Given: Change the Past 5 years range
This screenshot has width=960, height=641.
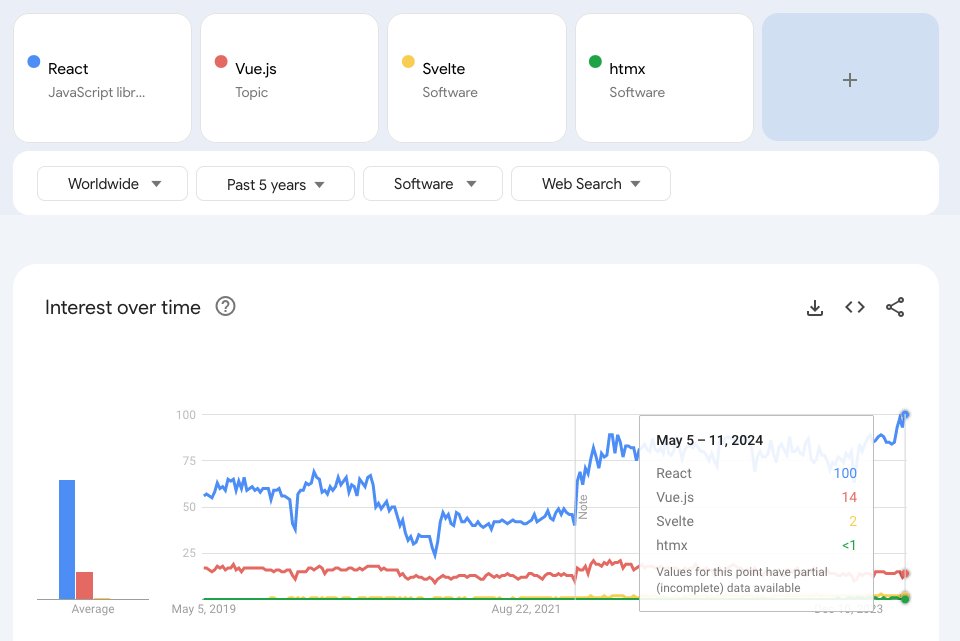Looking at the screenshot, I should coord(276,184).
